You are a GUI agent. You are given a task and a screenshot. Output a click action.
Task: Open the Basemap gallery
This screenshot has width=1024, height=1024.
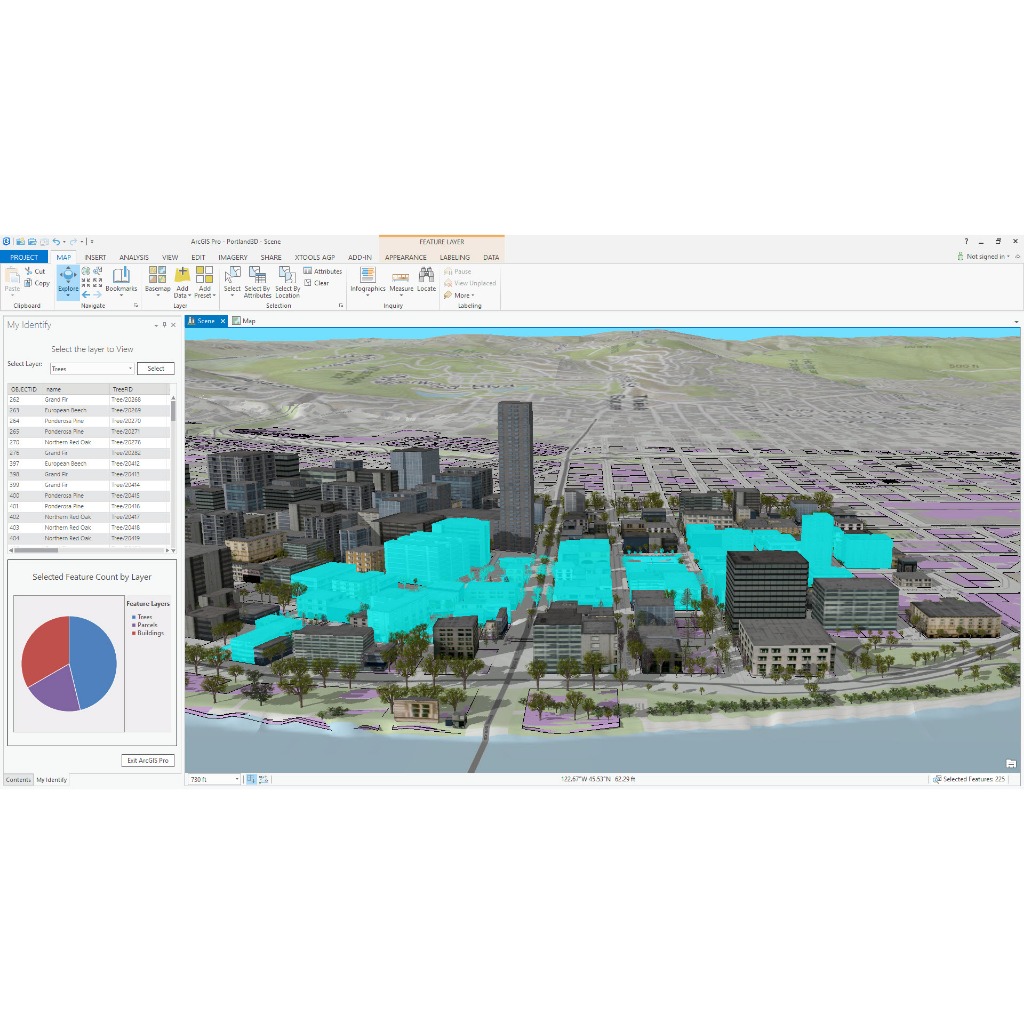[157, 281]
